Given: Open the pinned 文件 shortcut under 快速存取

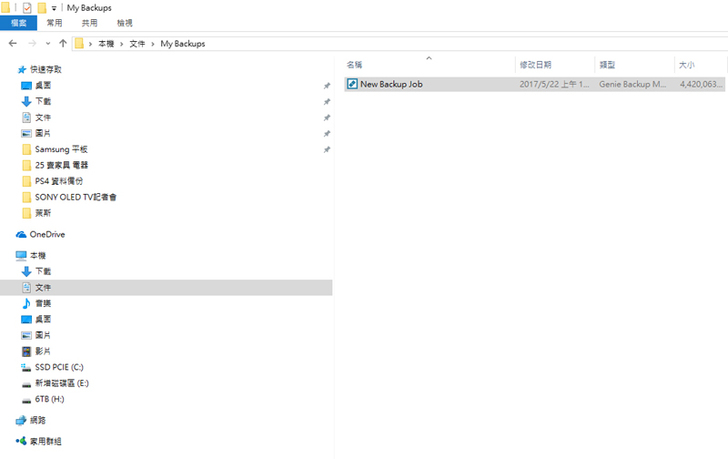Looking at the screenshot, I should tap(43, 117).
